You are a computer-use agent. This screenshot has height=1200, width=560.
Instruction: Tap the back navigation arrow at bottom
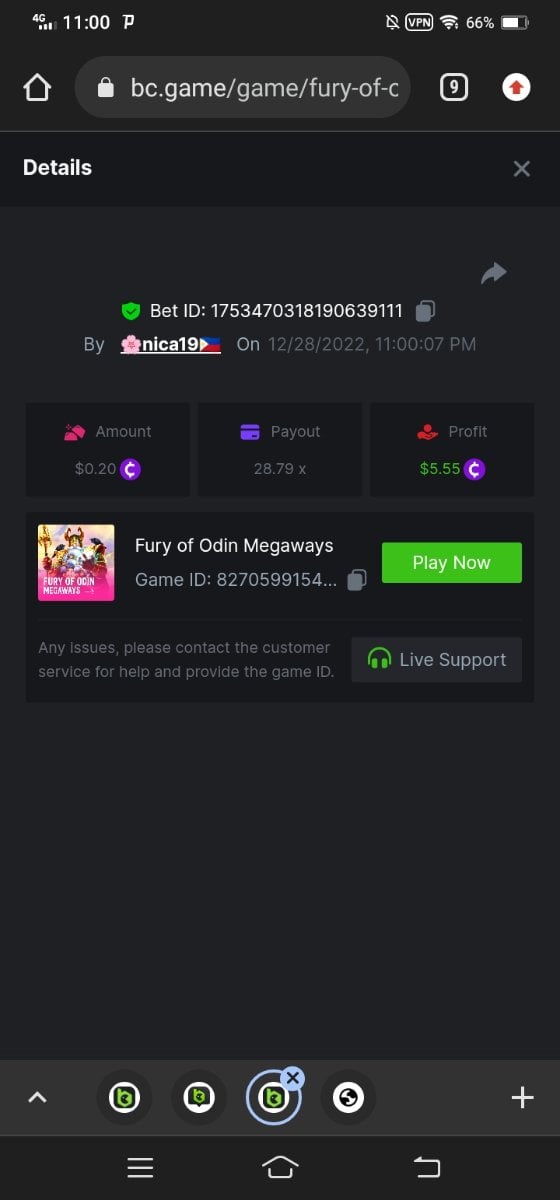coord(427,1167)
